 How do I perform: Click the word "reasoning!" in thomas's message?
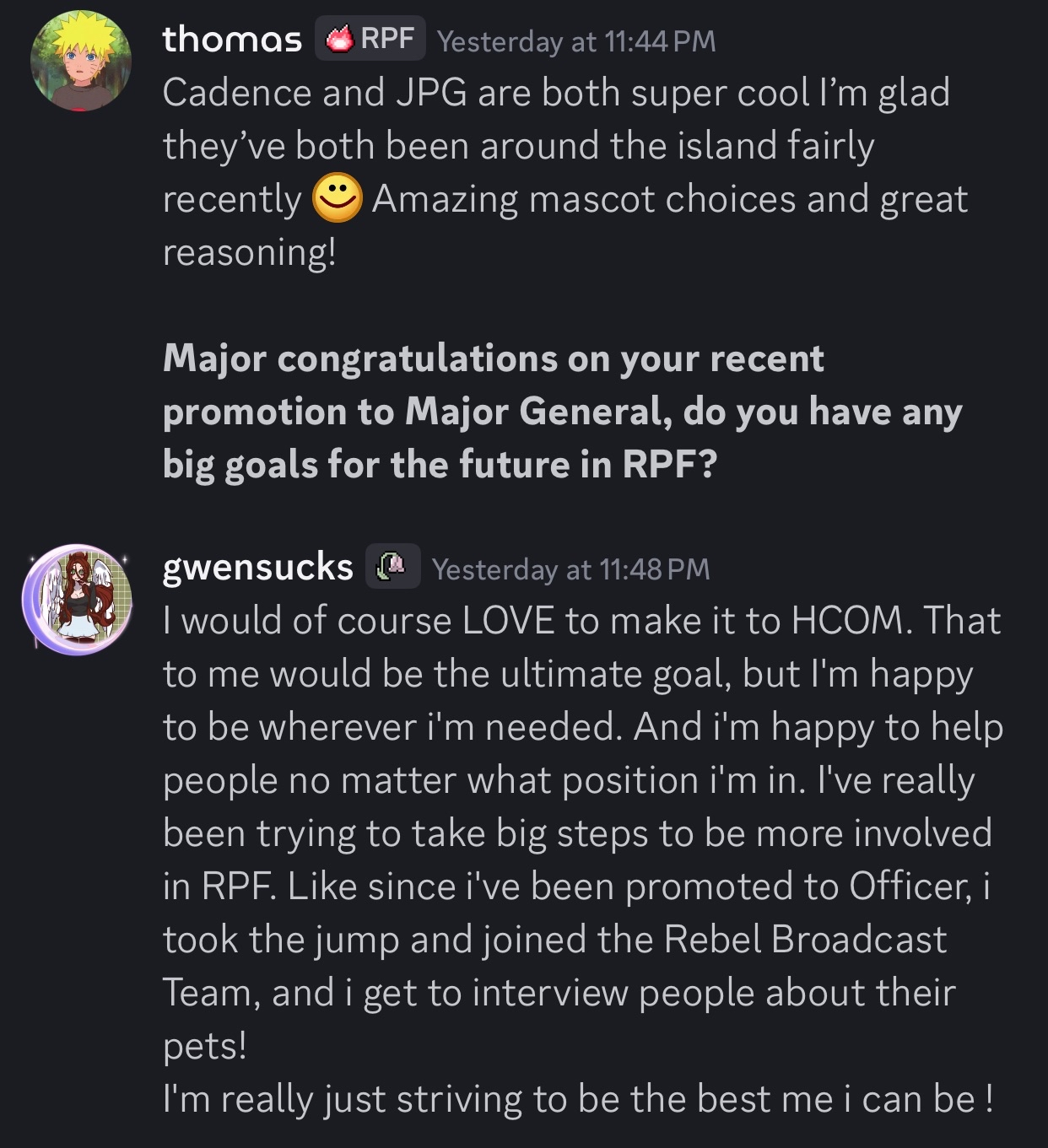point(249,252)
